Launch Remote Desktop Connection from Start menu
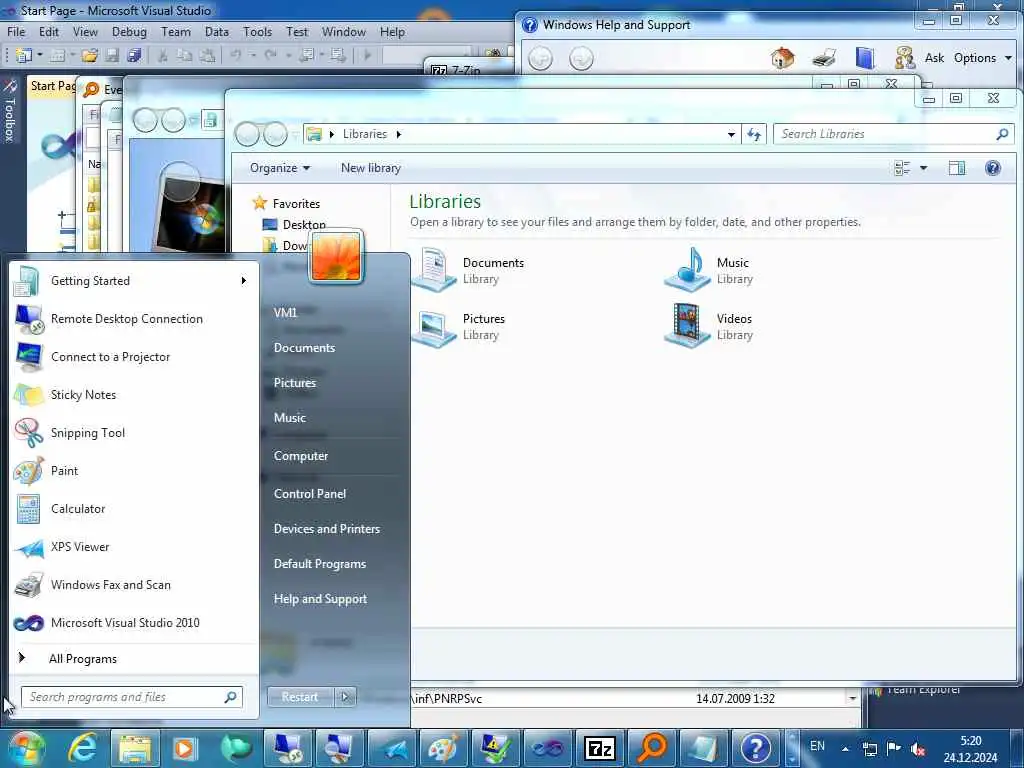Image resolution: width=1024 pixels, height=768 pixels. point(134,319)
